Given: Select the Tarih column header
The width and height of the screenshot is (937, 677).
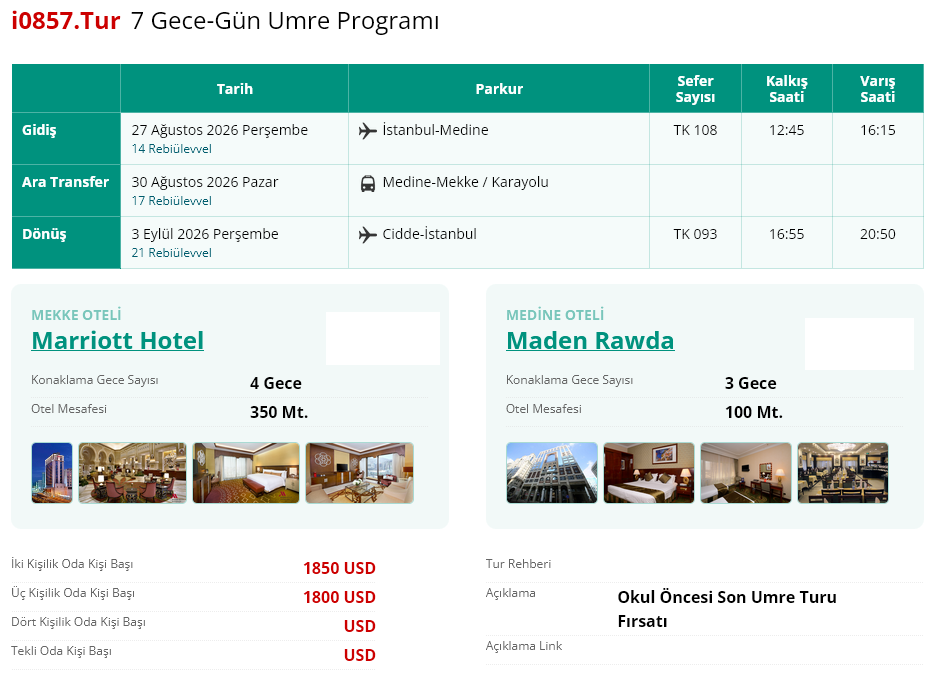Looking at the screenshot, I should point(234,89).
